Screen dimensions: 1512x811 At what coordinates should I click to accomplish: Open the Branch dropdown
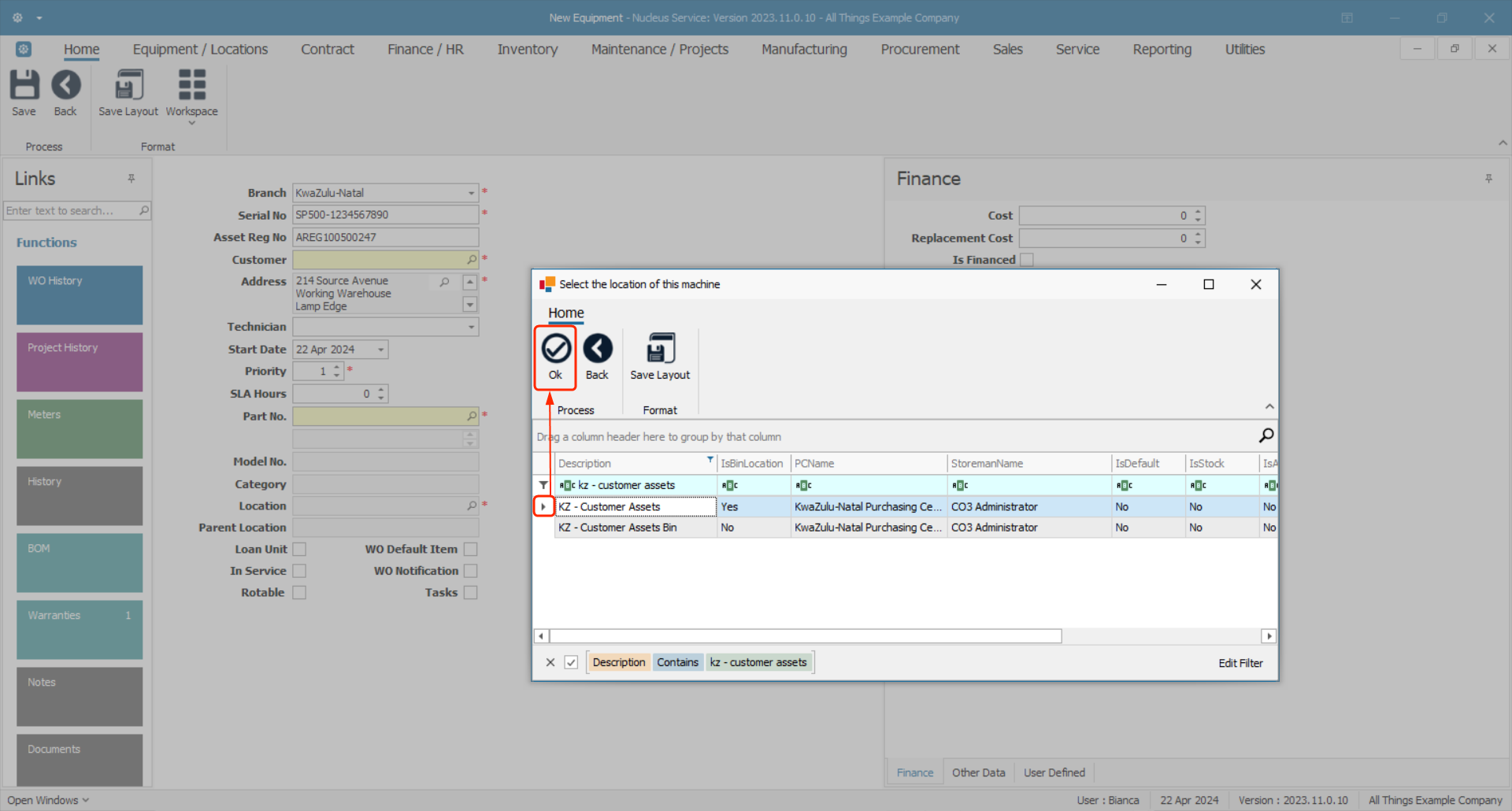coord(471,193)
